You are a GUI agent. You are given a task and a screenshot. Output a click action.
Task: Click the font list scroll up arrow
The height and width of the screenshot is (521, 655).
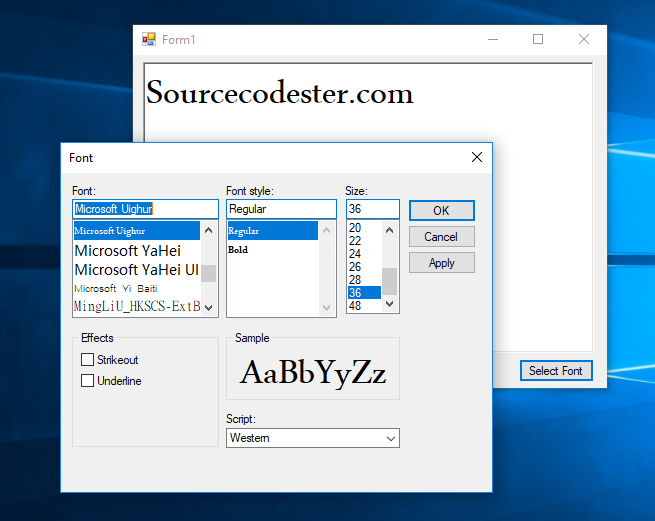point(209,230)
